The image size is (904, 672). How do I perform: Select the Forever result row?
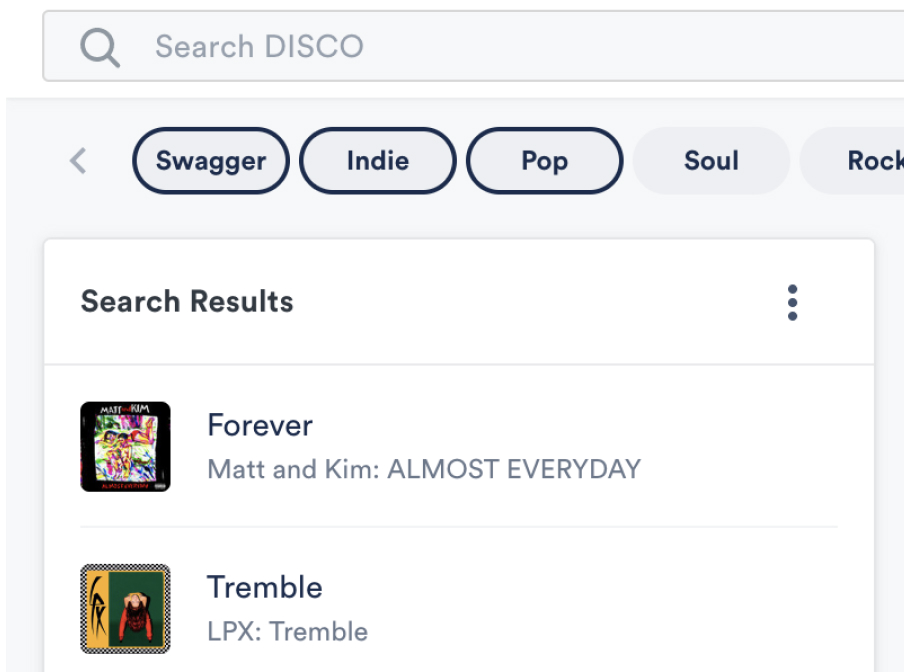pyautogui.click(x=459, y=446)
